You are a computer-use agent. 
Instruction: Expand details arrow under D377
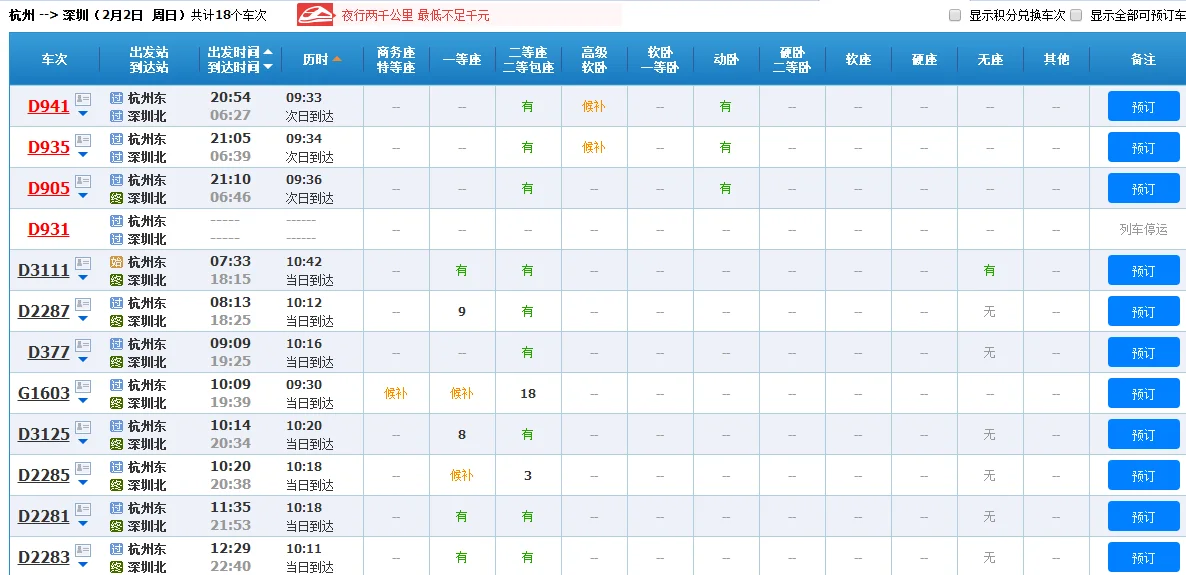coord(82,359)
